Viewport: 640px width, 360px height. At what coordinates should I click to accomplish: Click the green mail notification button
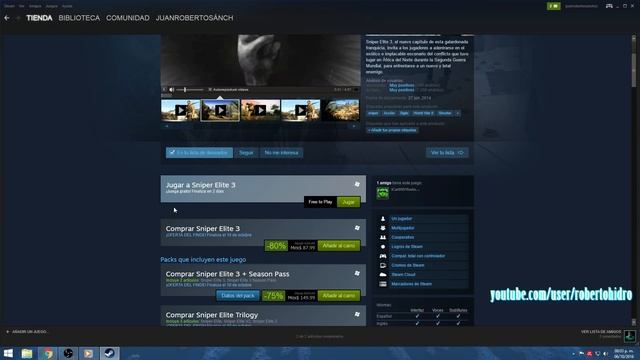click(553, 6)
